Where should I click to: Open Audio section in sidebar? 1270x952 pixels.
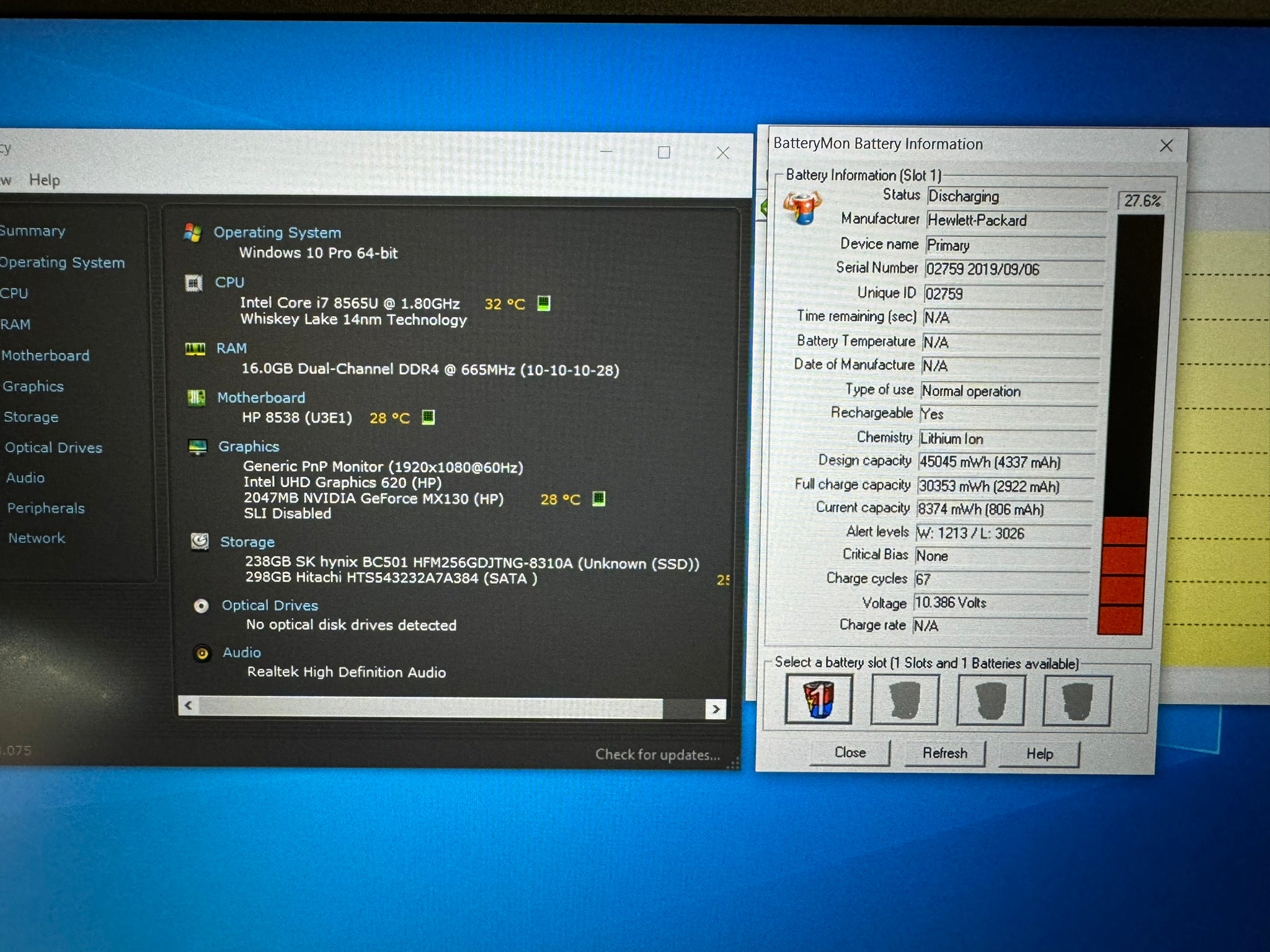pos(25,478)
